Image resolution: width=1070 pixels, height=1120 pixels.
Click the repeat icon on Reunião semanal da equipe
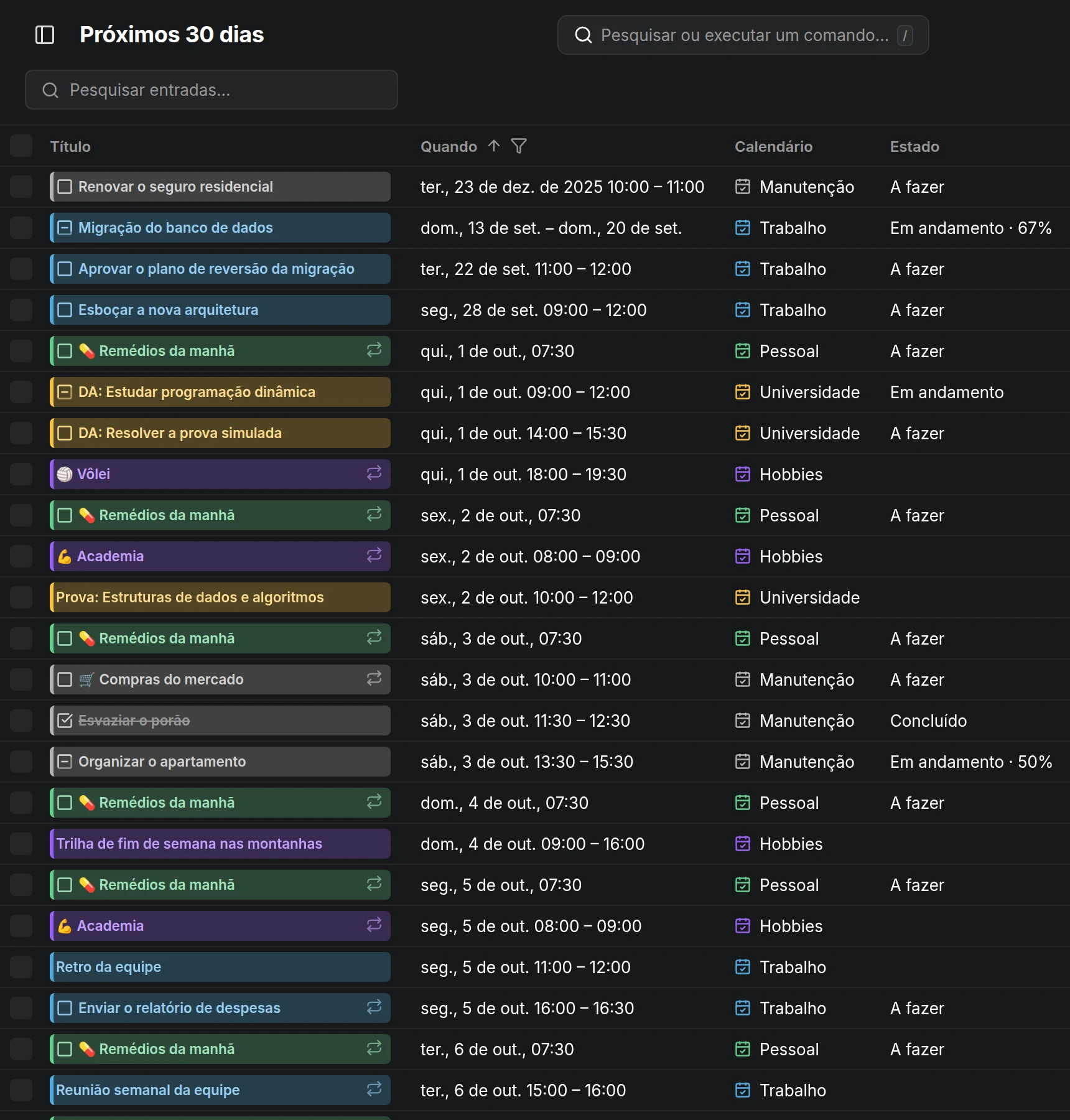[374, 1090]
